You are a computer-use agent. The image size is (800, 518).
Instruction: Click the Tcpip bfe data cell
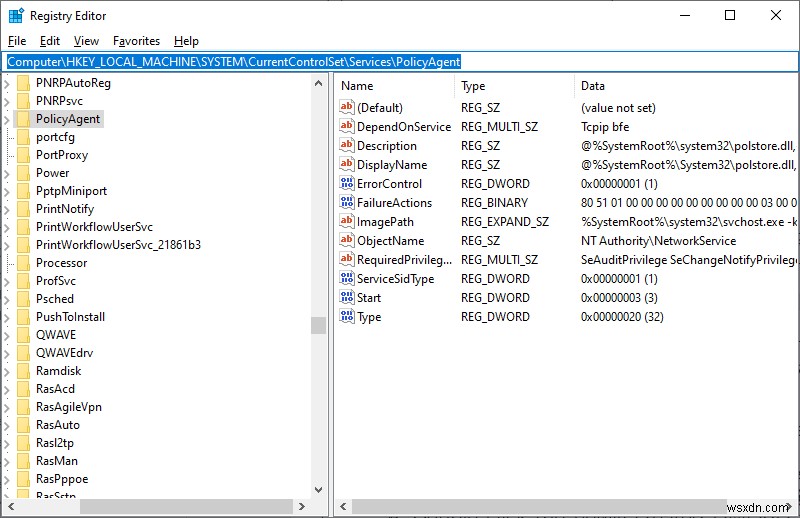point(605,127)
